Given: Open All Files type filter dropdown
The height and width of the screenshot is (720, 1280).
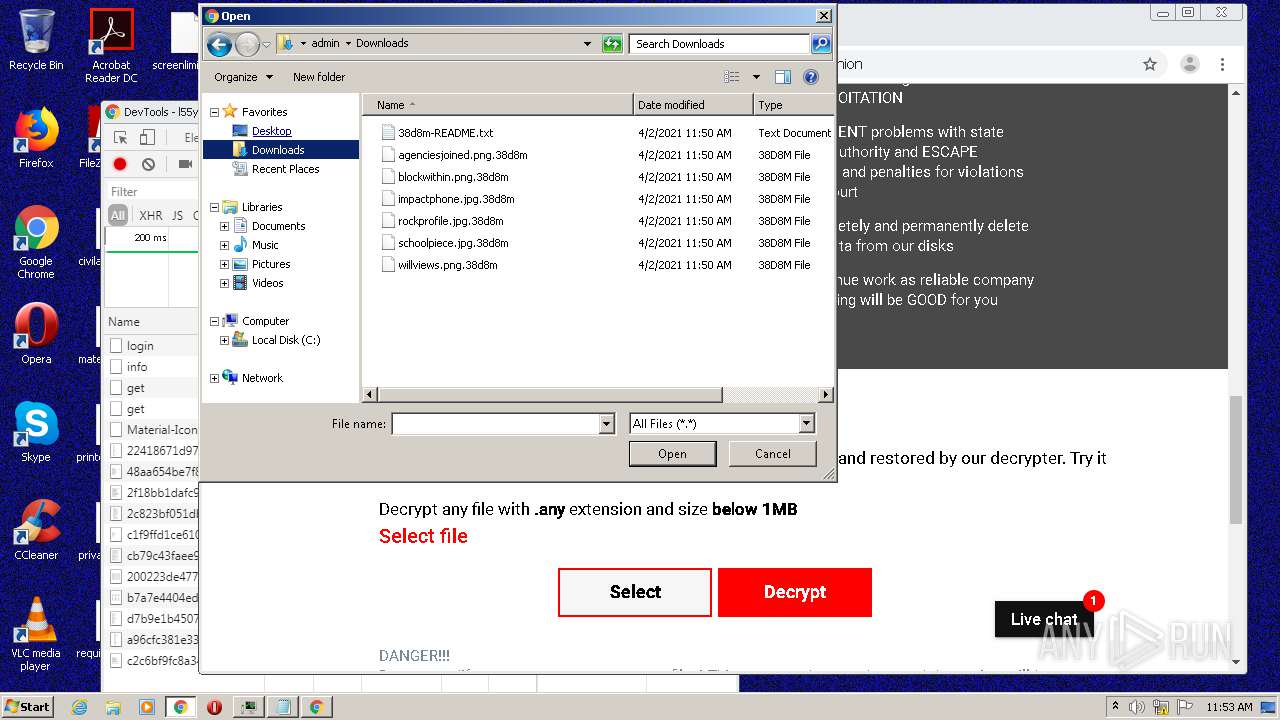Looking at the screenshot, I should (x=806, y=424).
